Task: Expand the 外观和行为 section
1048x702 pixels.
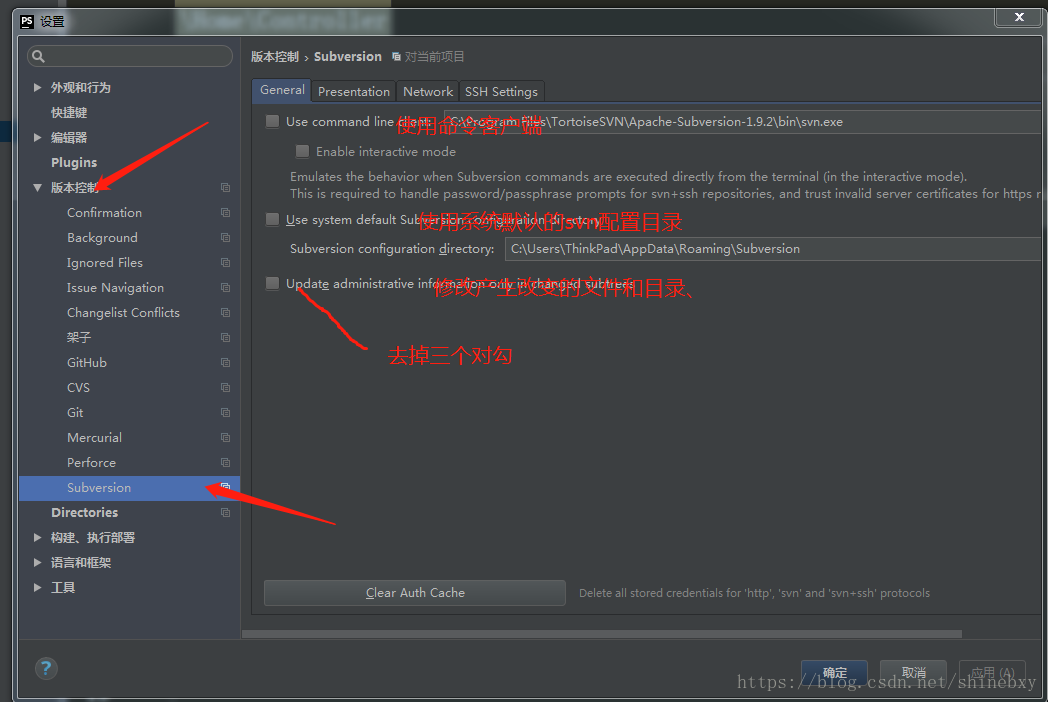Action: click(x=37, y=88)
